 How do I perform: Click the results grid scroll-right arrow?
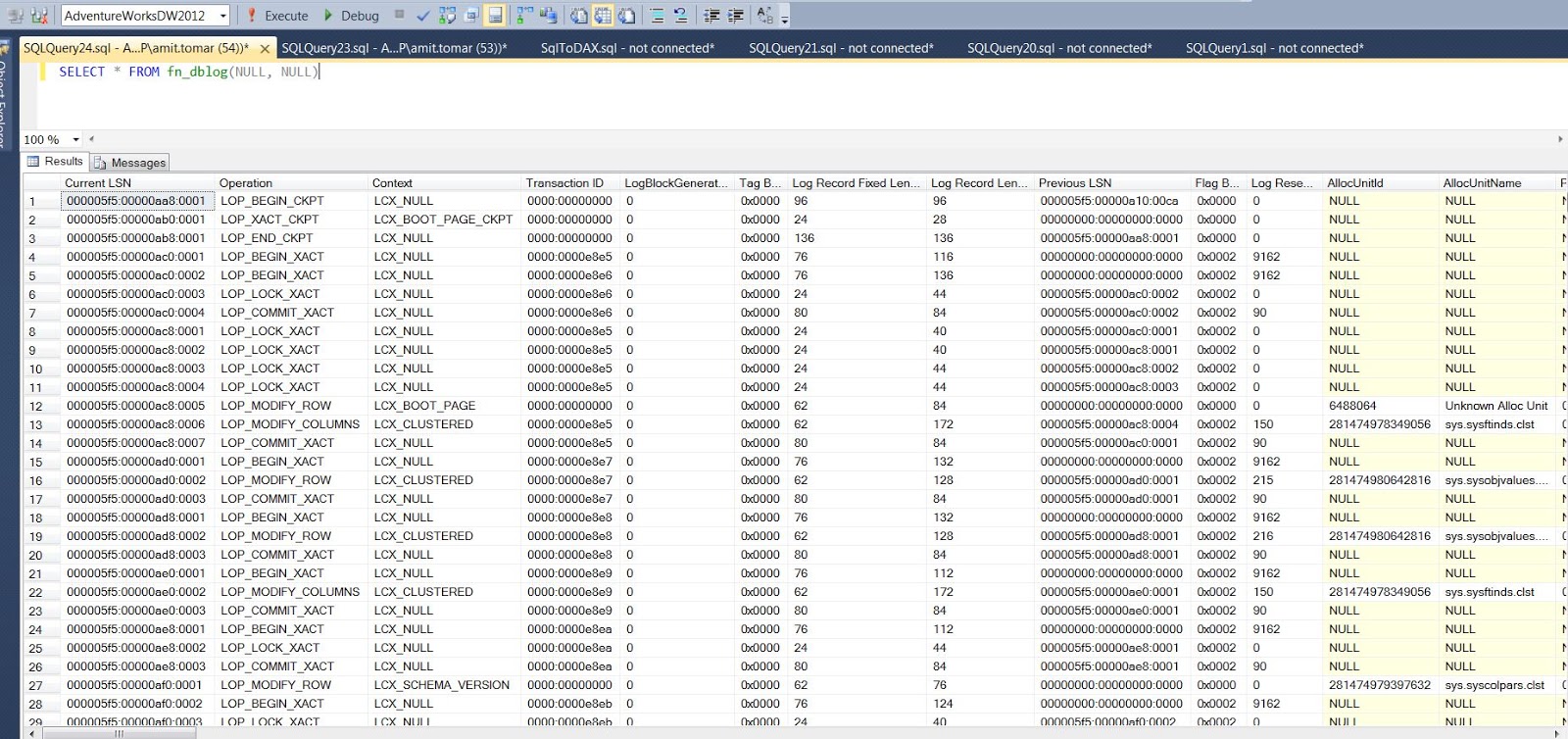[1559, 733]
